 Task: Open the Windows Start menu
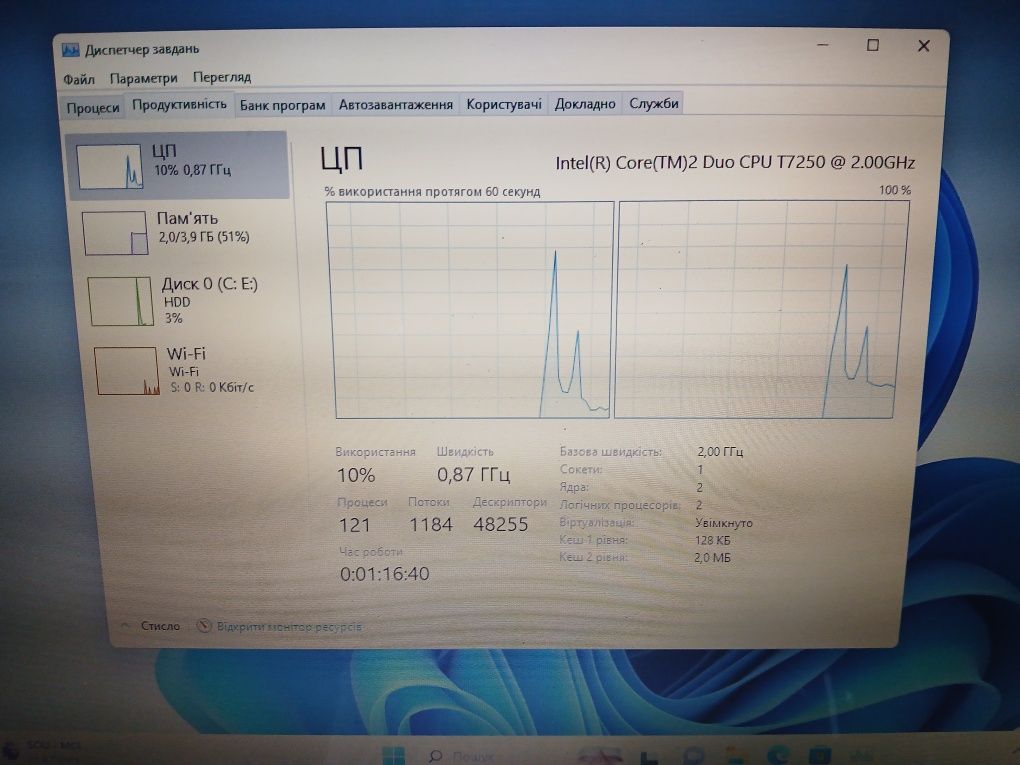coord(393,755)
